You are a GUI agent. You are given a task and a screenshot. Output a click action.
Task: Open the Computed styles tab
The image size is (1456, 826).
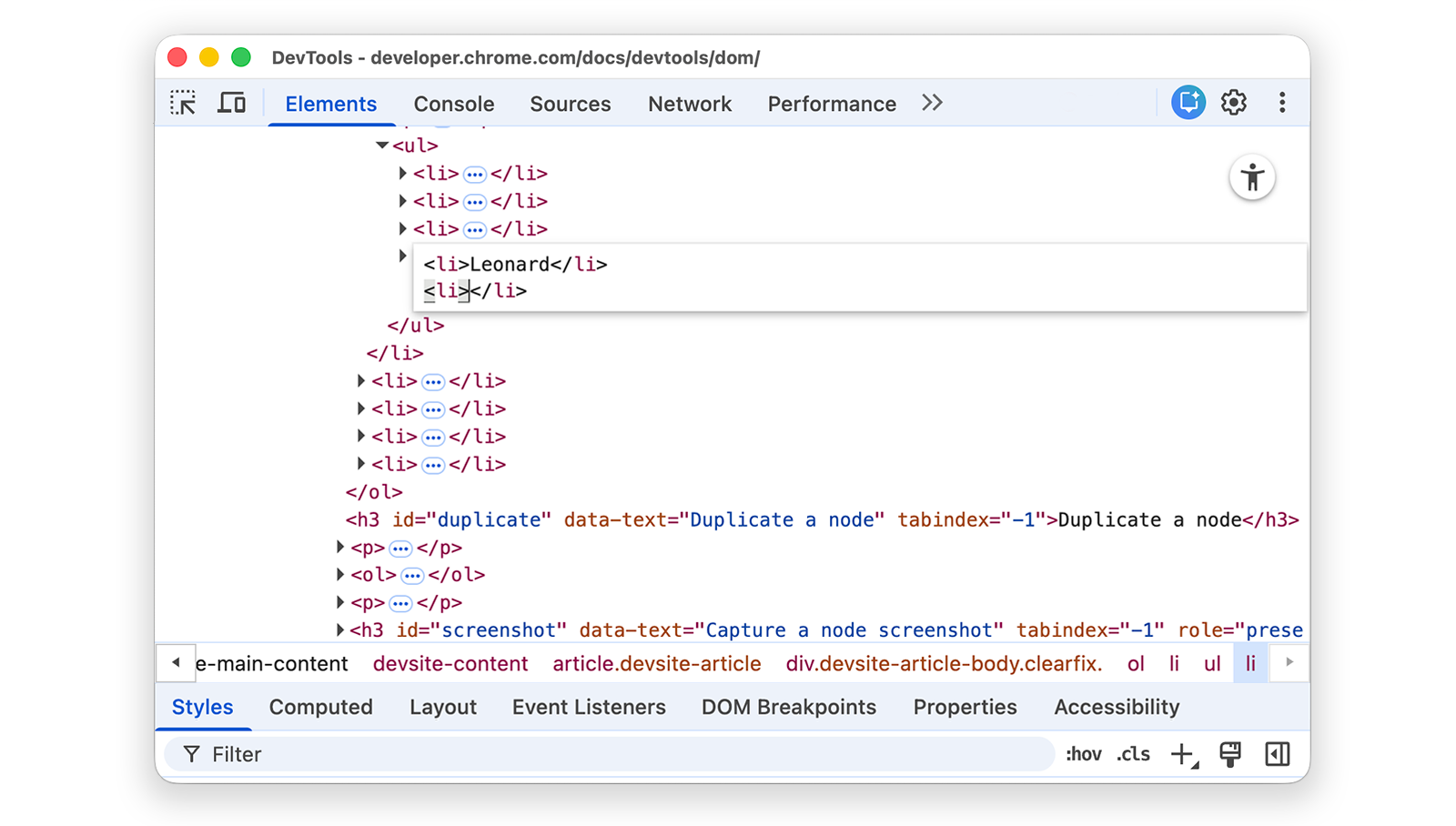click(320, 707)
